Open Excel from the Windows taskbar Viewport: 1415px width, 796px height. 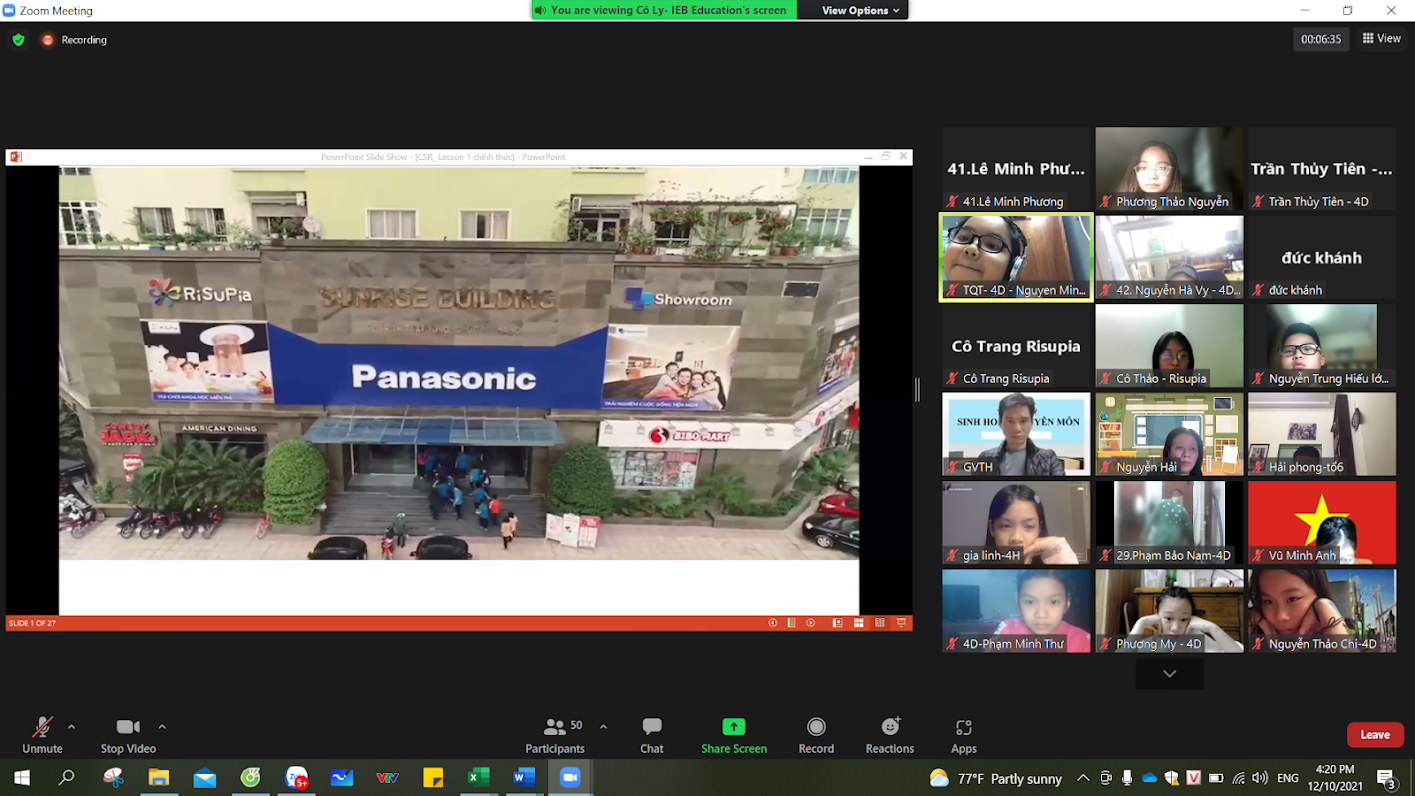(478, 777)
